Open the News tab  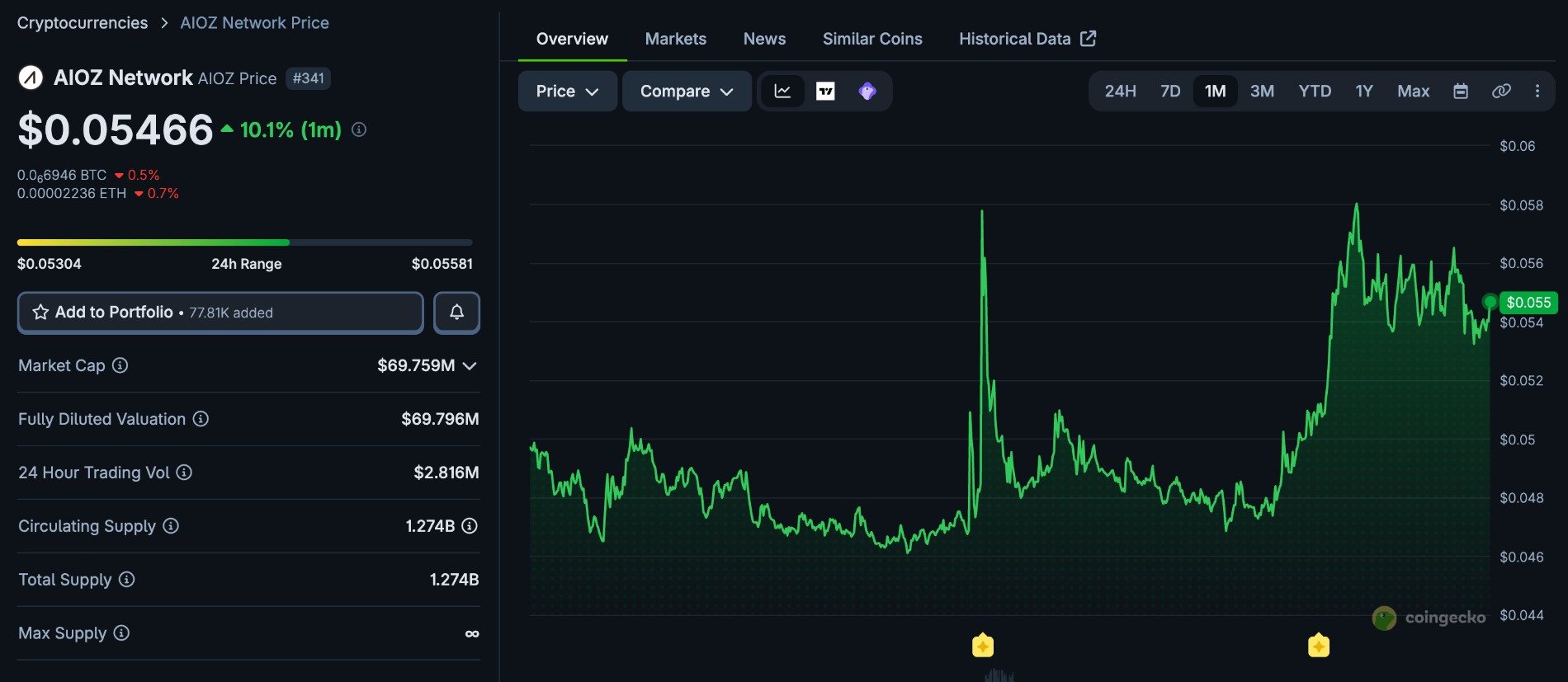[x=764, y=39]
